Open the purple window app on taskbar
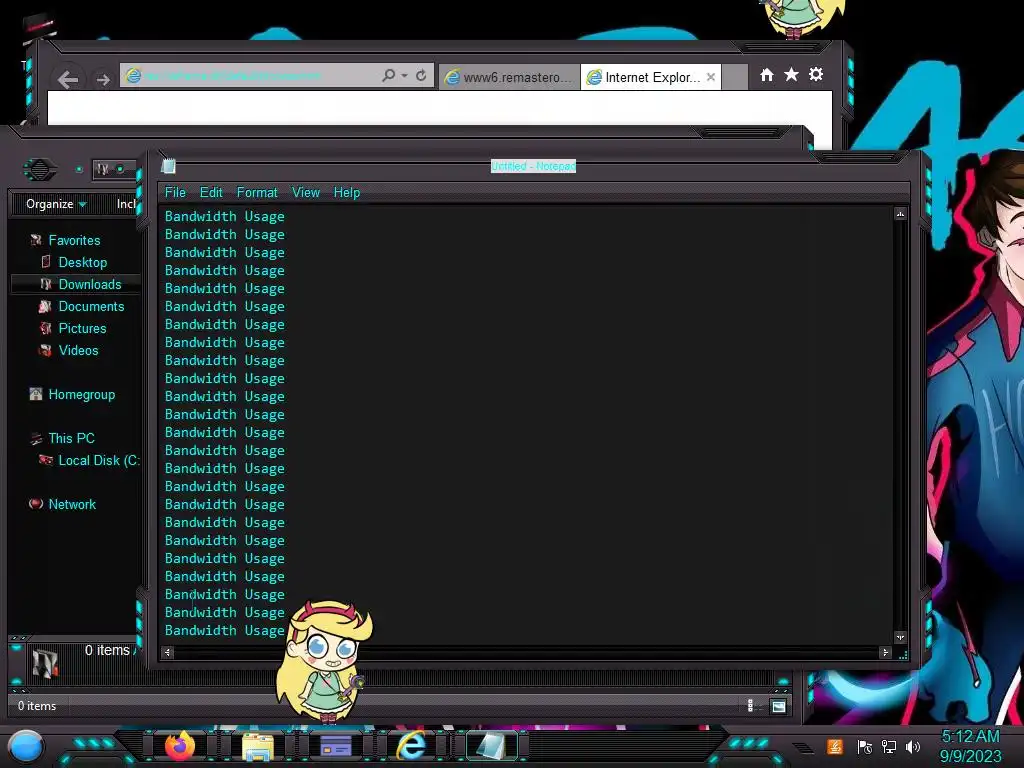Image resolution: width=1024 pixels, height=768 pixels. pos(336,746)
